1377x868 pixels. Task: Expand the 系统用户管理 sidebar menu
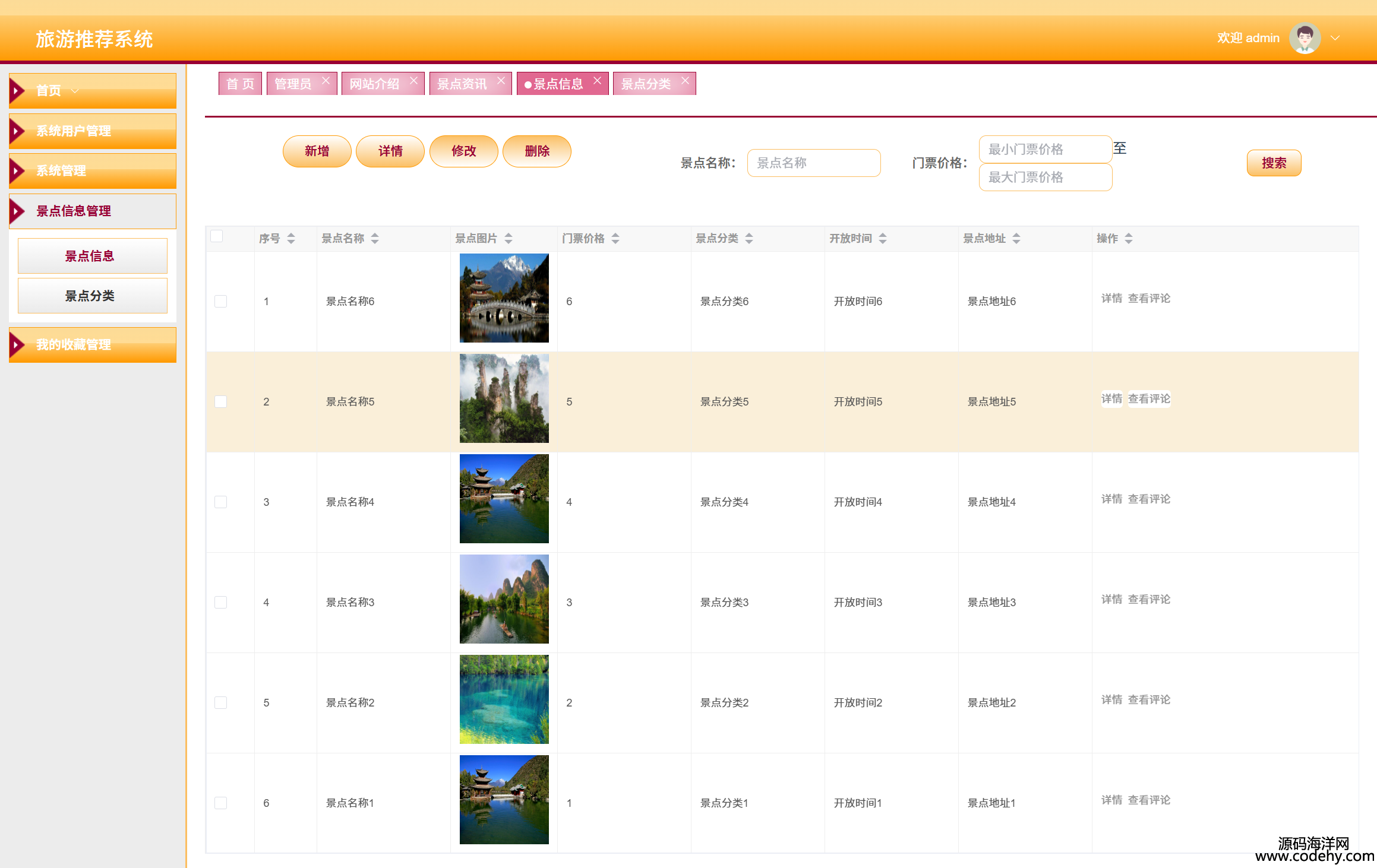(x=93, y=131)
